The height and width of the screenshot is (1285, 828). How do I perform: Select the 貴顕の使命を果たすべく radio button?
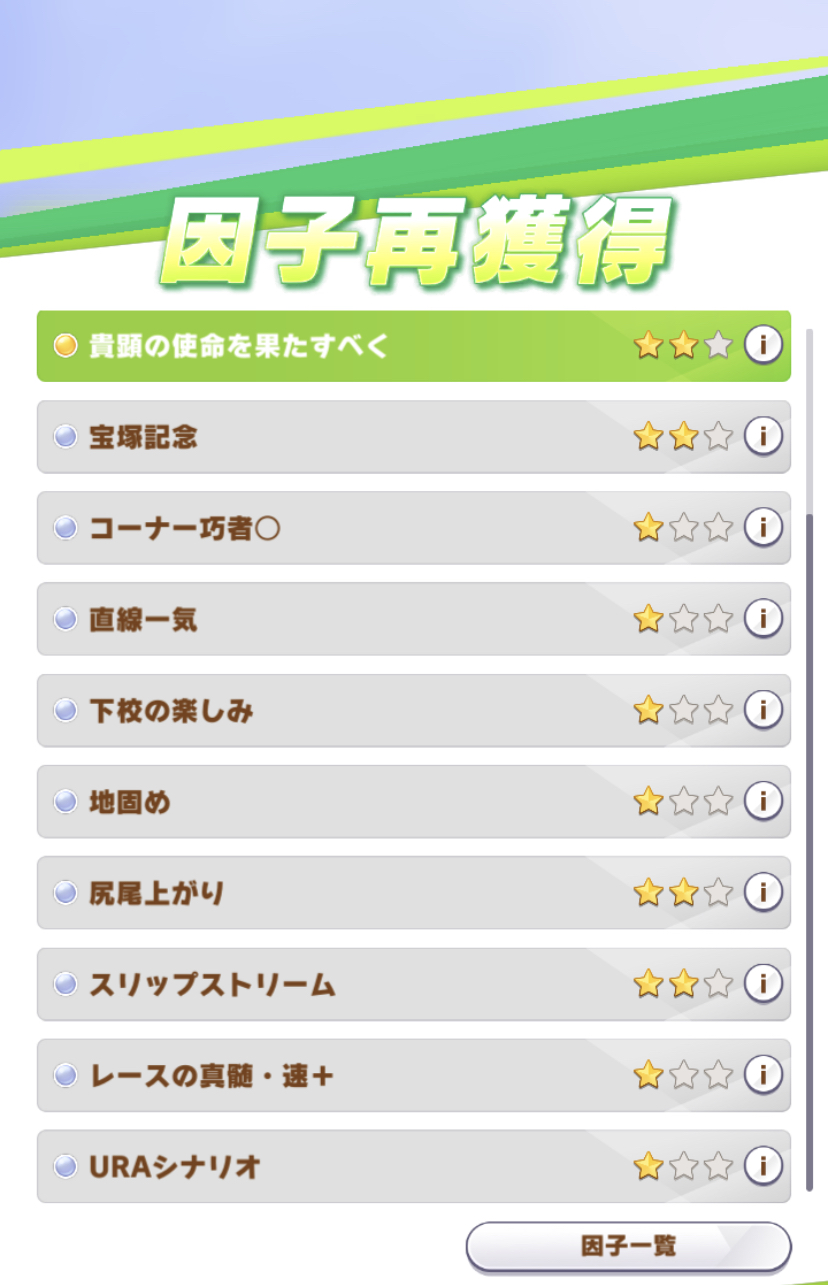65,346
